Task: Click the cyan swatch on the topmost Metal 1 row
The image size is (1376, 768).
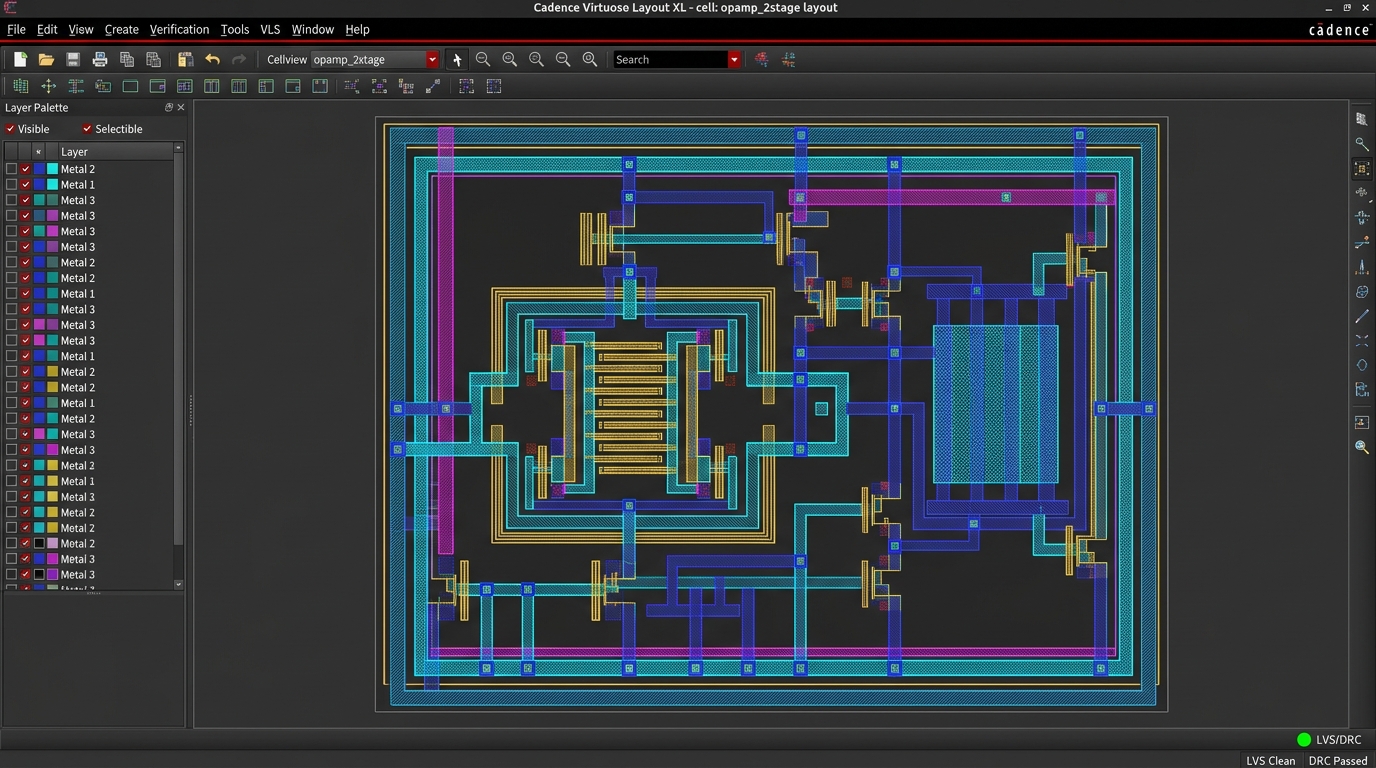Action: point(53,185)
